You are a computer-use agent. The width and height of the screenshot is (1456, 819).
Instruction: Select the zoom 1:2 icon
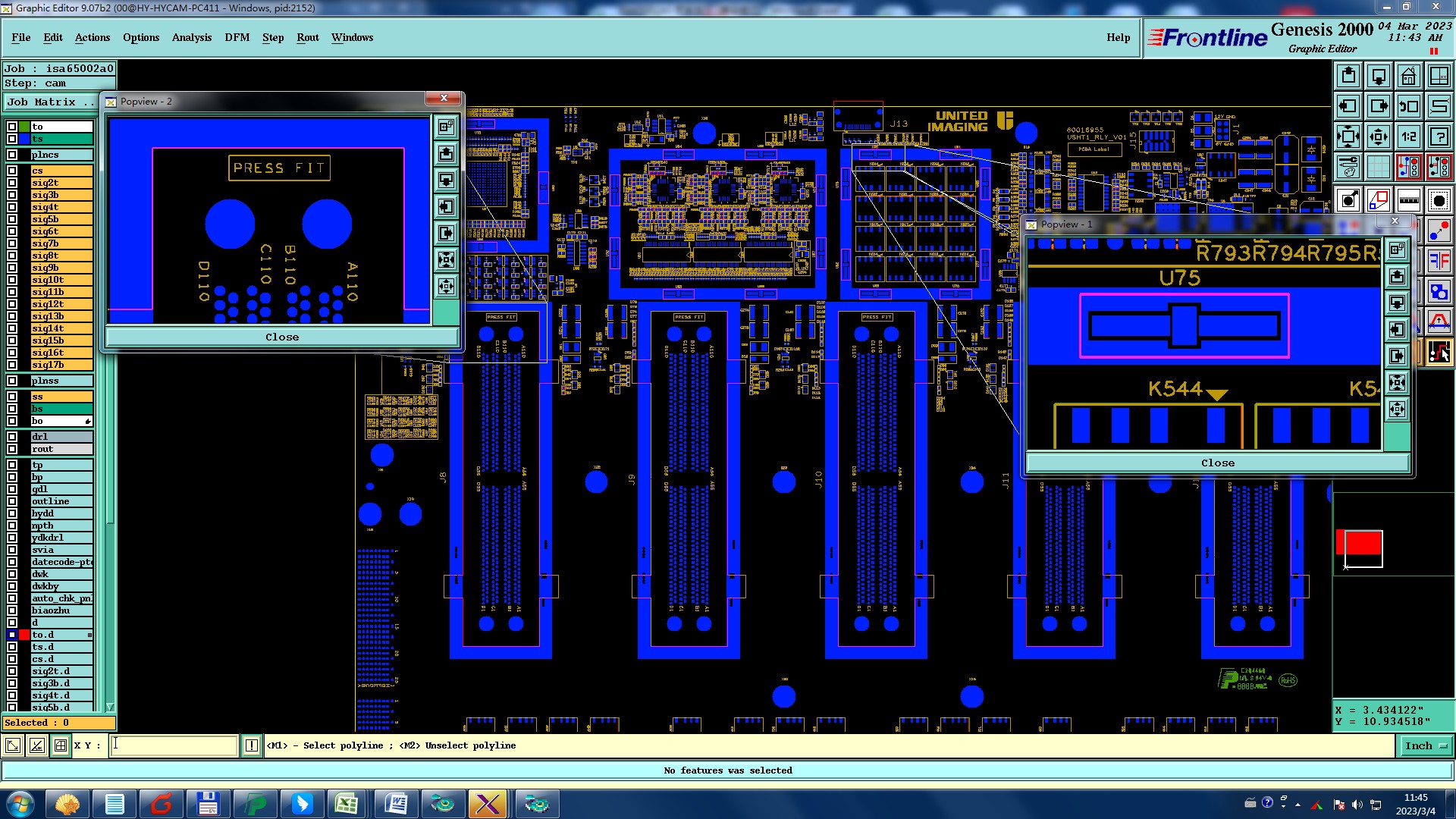(1408, 136)
